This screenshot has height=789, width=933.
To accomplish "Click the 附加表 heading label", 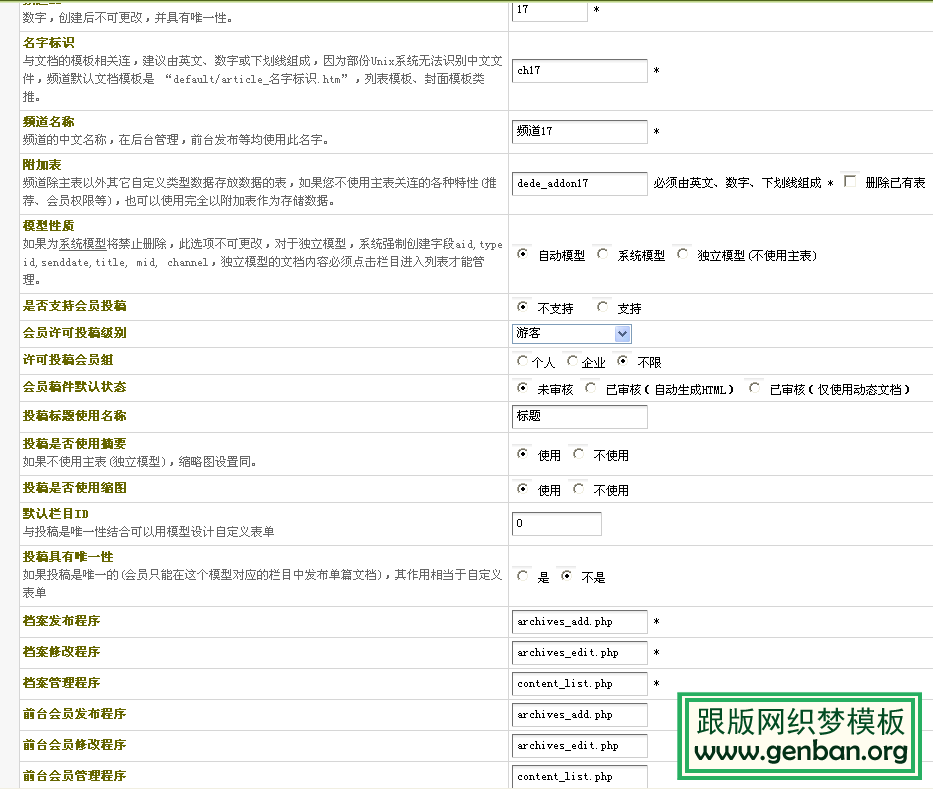I will pos(42,165).
